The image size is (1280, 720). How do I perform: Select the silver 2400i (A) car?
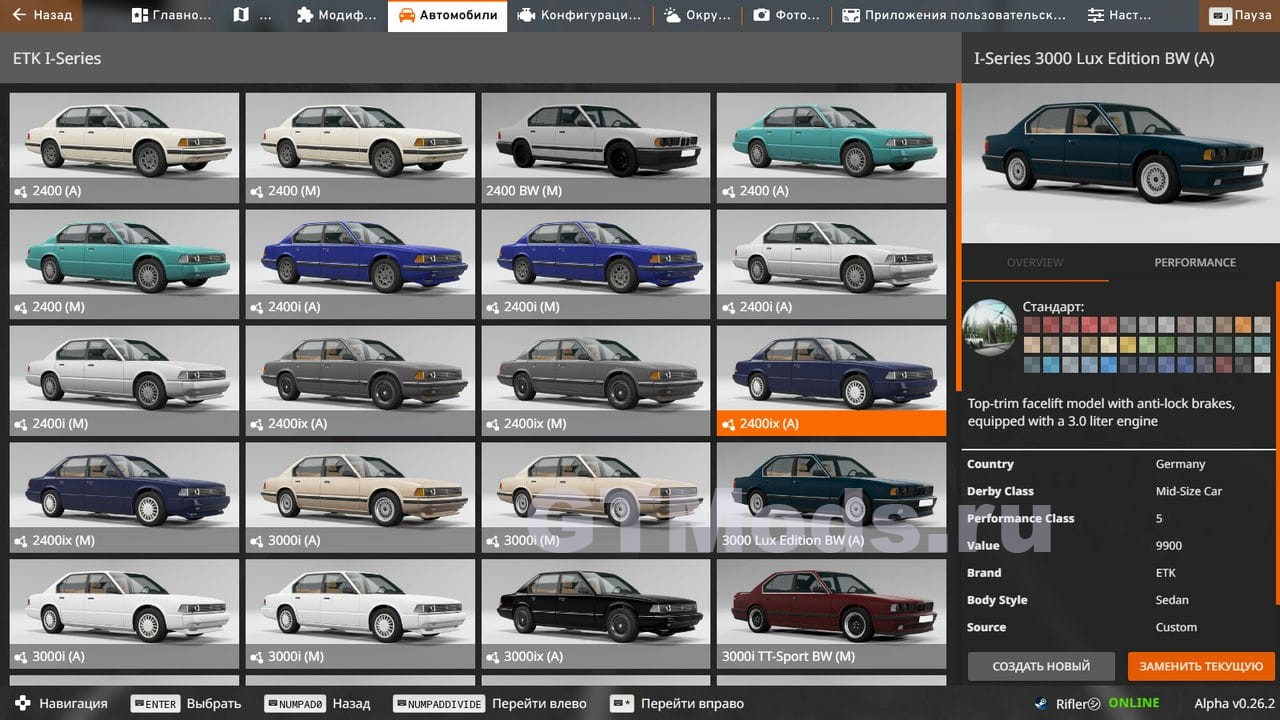point(831,264)
